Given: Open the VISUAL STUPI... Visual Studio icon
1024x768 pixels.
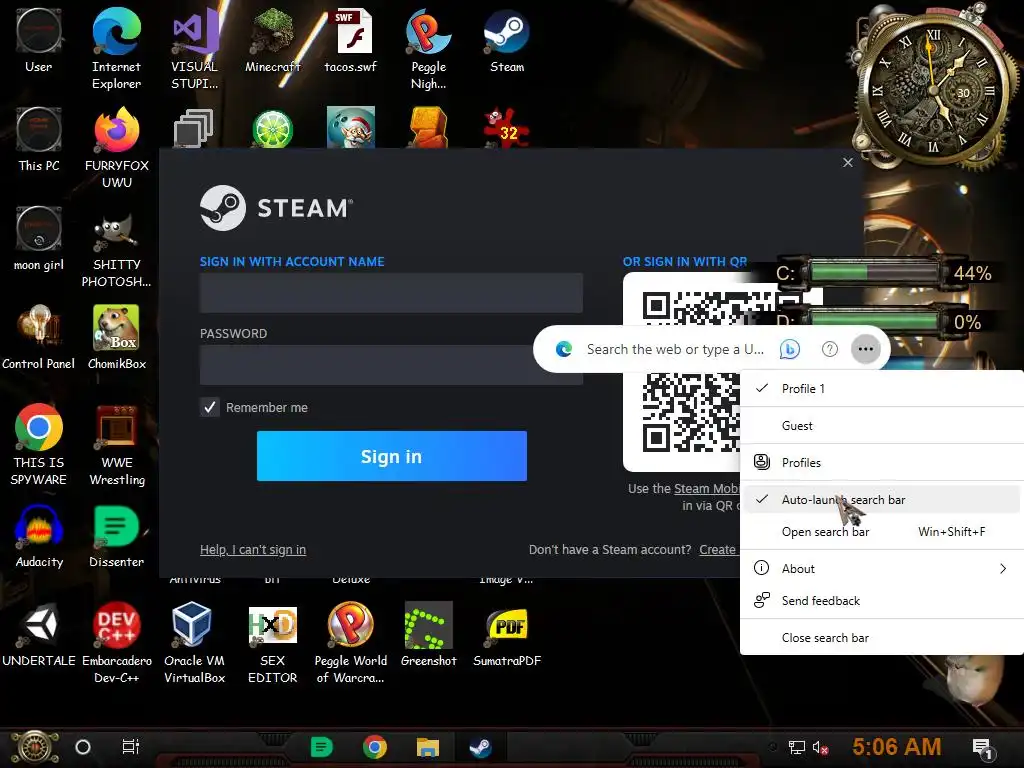Looking at the screenshot, I should click(x=194, y=49).
